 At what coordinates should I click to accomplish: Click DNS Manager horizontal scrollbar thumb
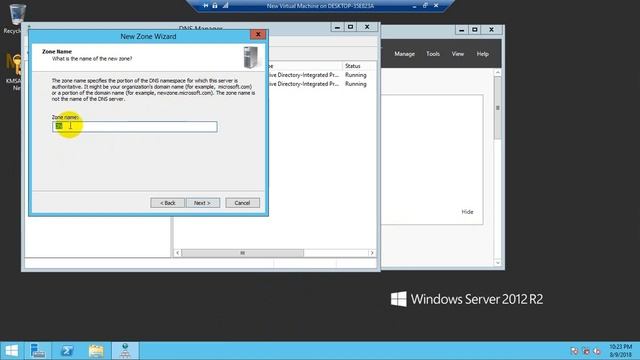[x=242, y=253]
